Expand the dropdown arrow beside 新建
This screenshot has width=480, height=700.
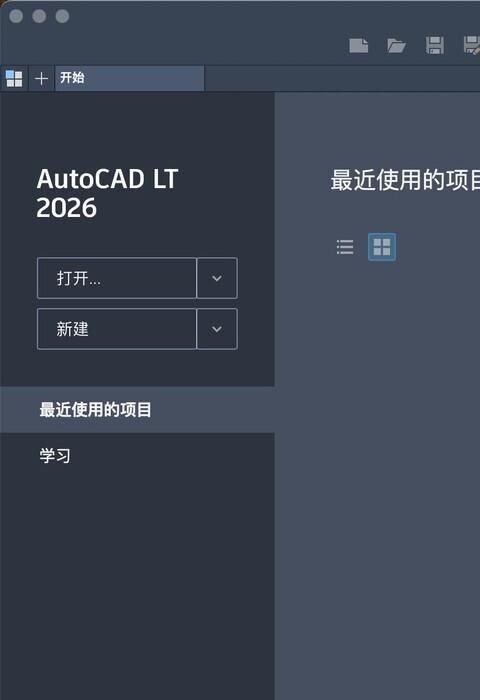coord(217,329)
